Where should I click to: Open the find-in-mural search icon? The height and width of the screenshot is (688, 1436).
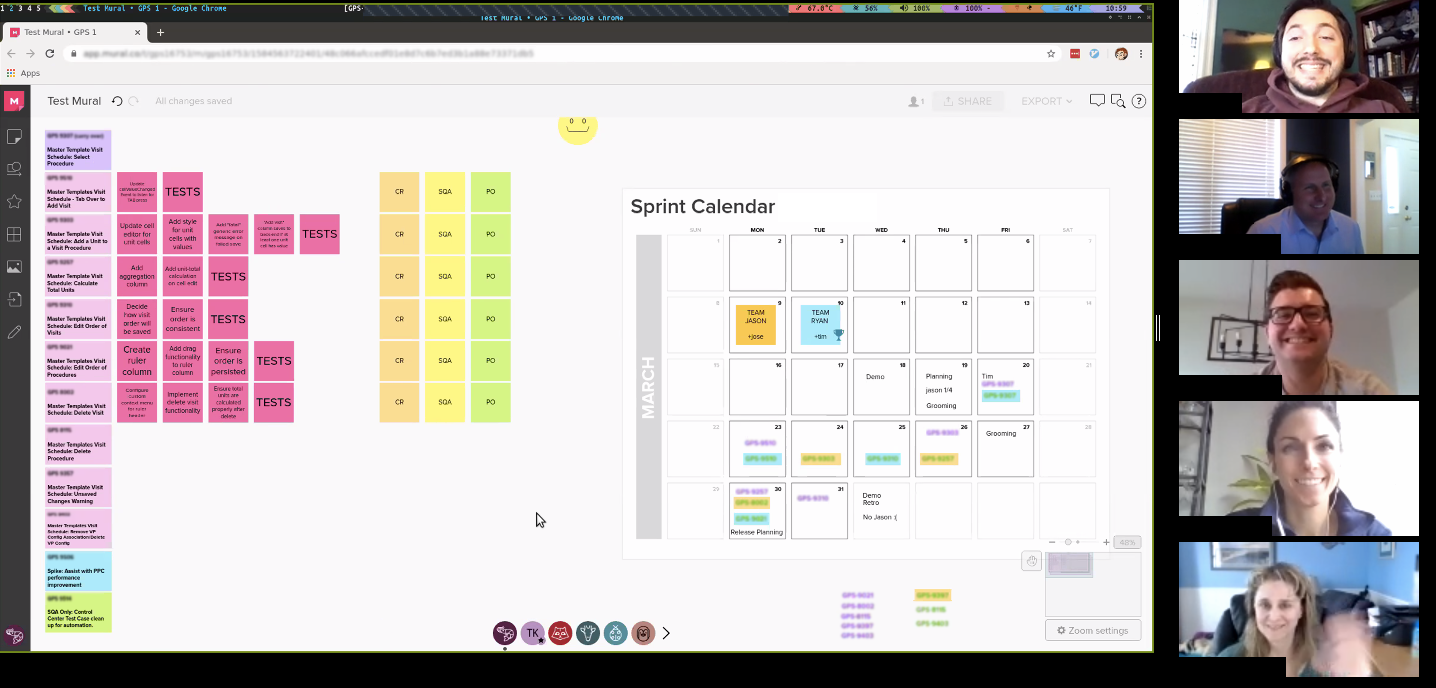[x=1118, y=101]
